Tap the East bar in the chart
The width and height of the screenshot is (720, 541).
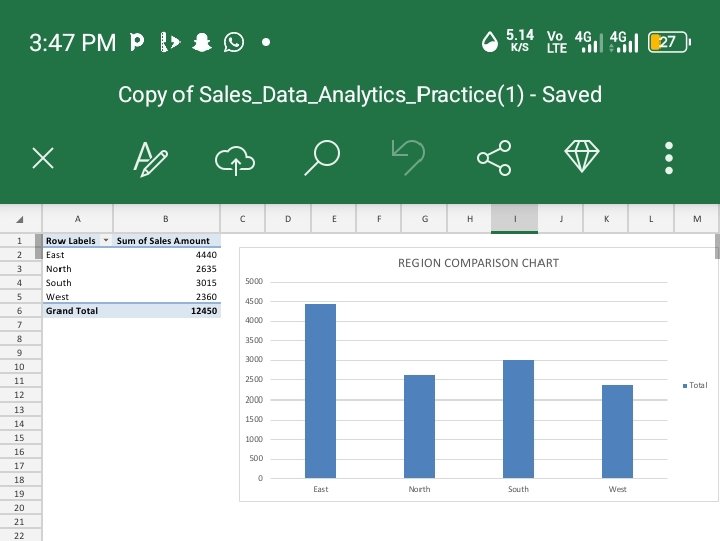pyautogui.click(x=321, y=391)
